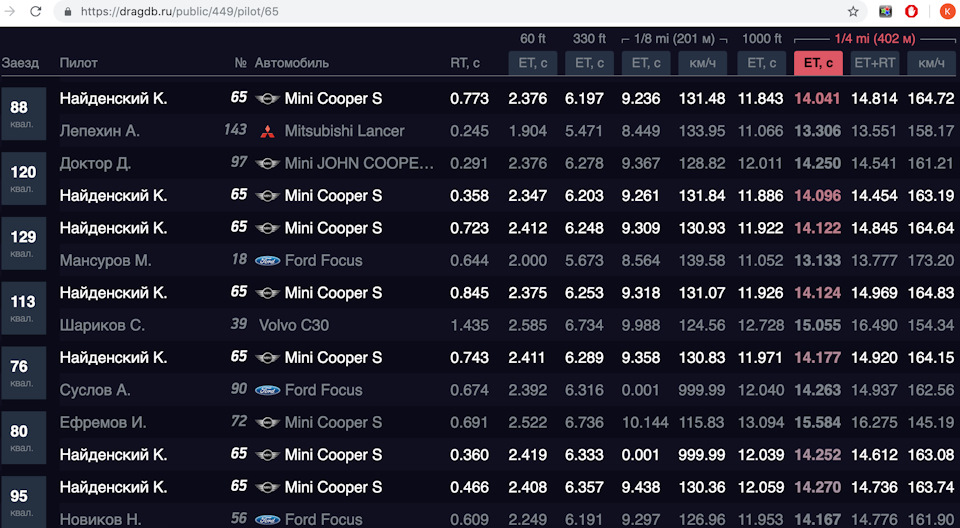Sort by 1000 ft ET column
Screen dimensions: 960x528
(762, 63)
